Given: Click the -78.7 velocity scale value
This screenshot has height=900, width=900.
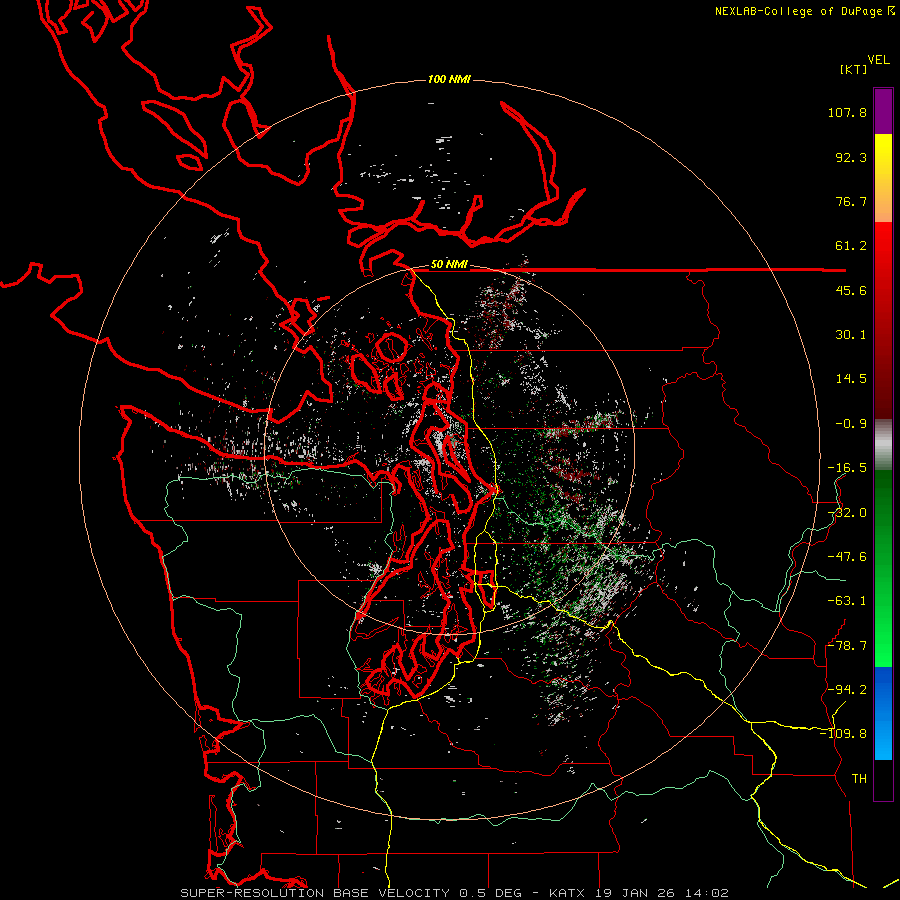Looking at the screenshot, I should click(x=847, y=646).
